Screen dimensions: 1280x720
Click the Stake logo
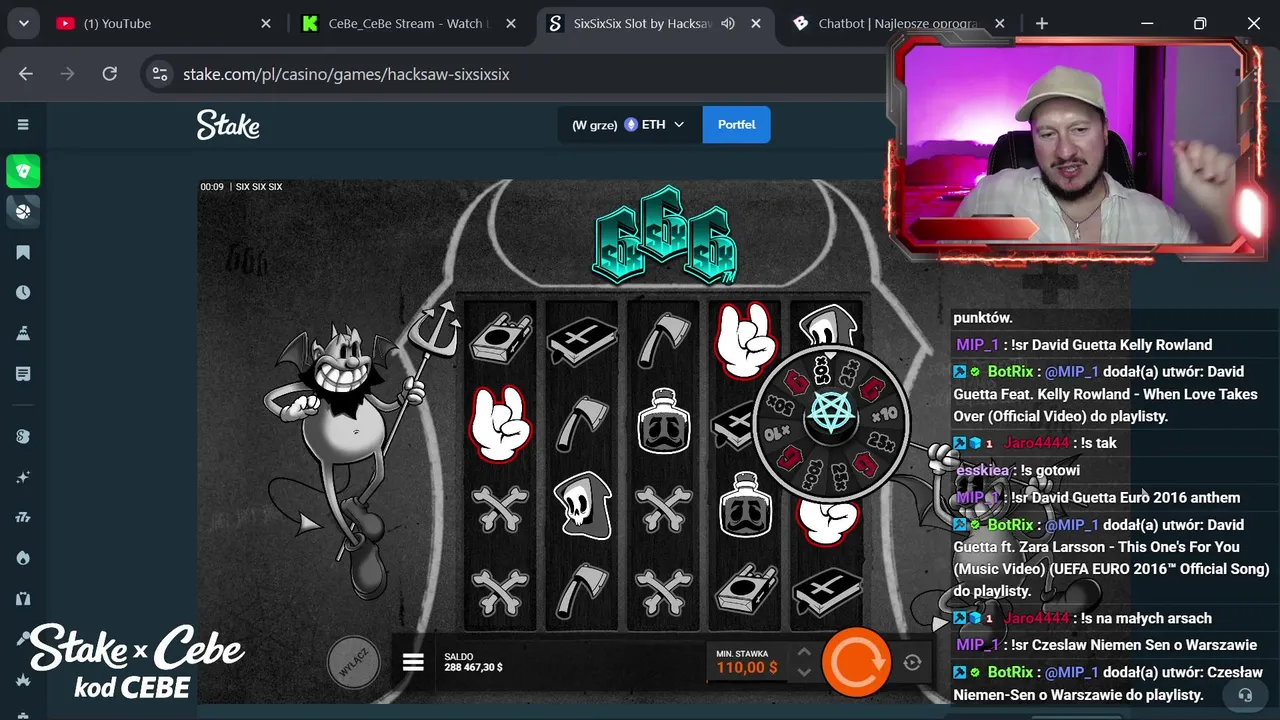tap(228, 125)
